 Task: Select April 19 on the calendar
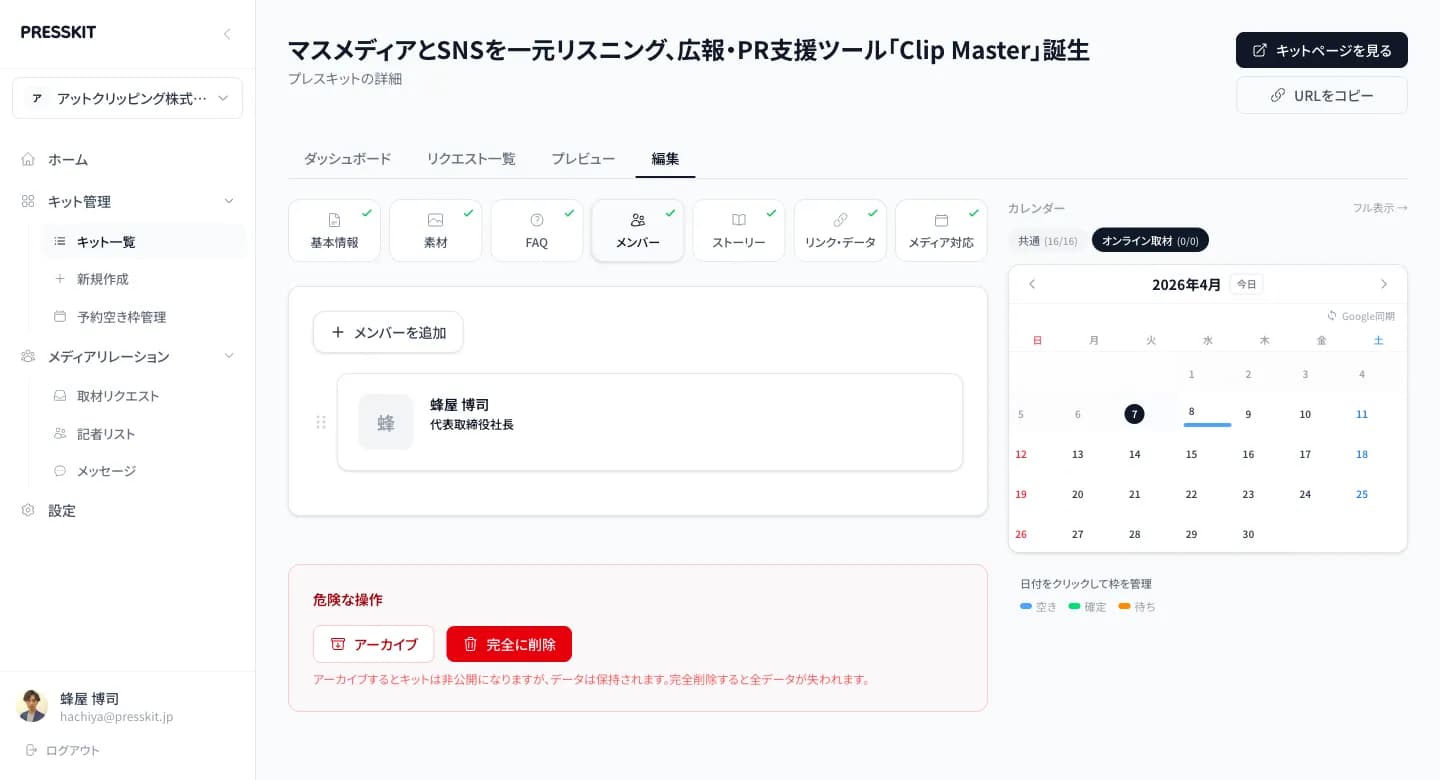1021,494
